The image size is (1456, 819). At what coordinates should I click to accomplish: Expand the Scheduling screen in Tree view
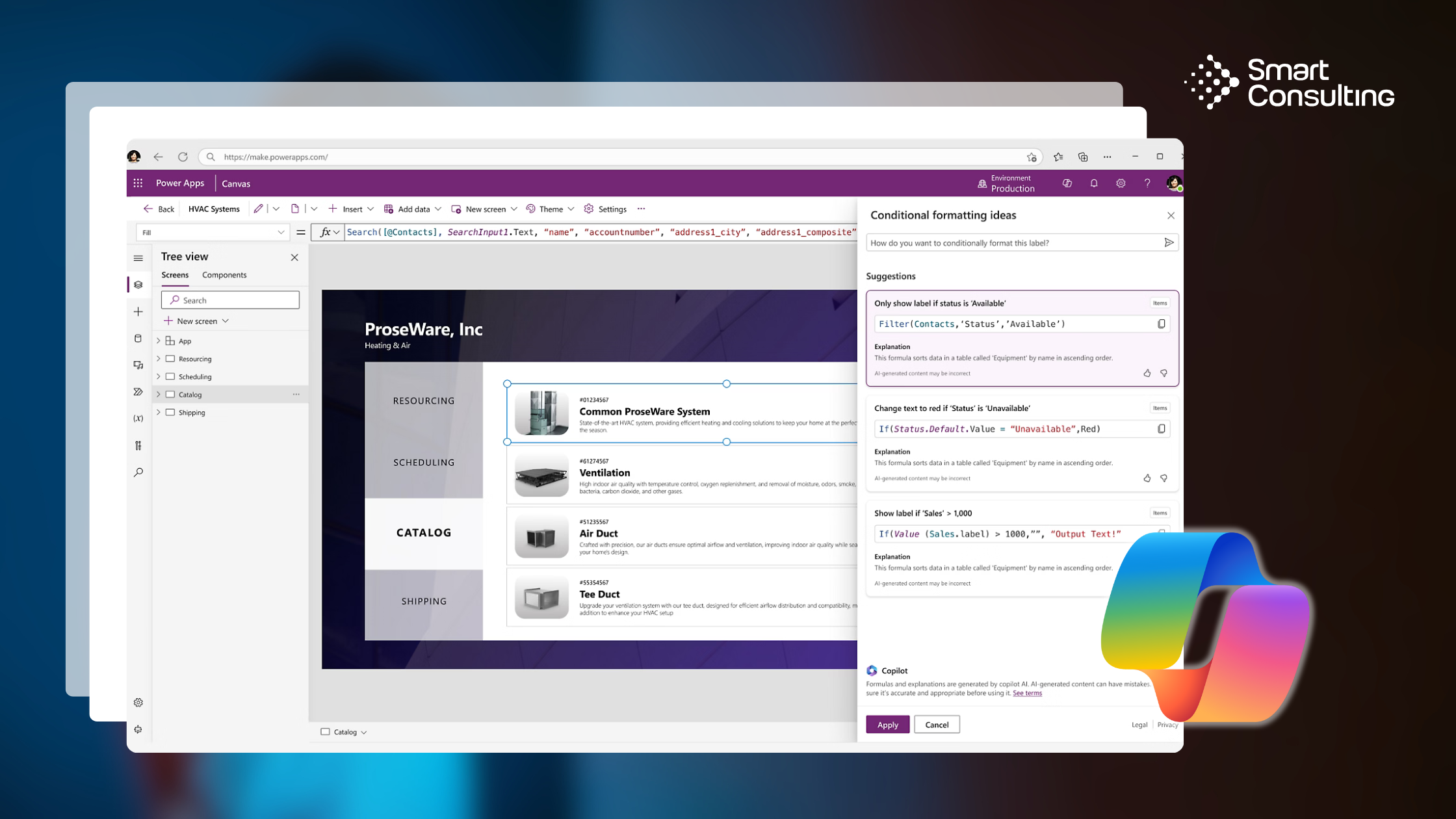pos(159,376)
